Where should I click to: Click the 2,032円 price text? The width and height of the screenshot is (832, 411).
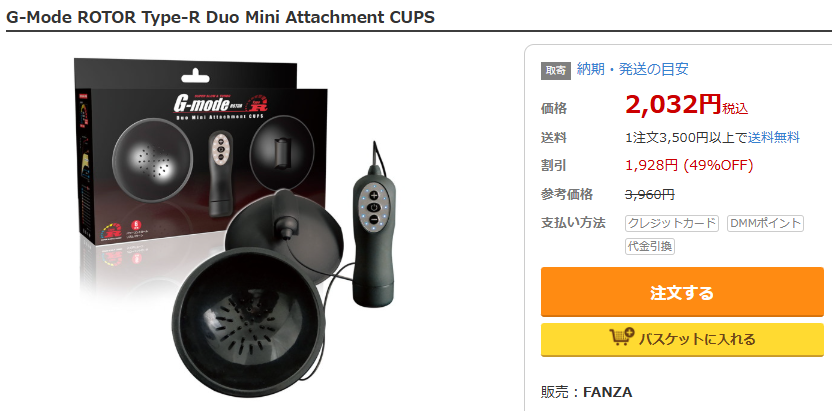(673, 104)
